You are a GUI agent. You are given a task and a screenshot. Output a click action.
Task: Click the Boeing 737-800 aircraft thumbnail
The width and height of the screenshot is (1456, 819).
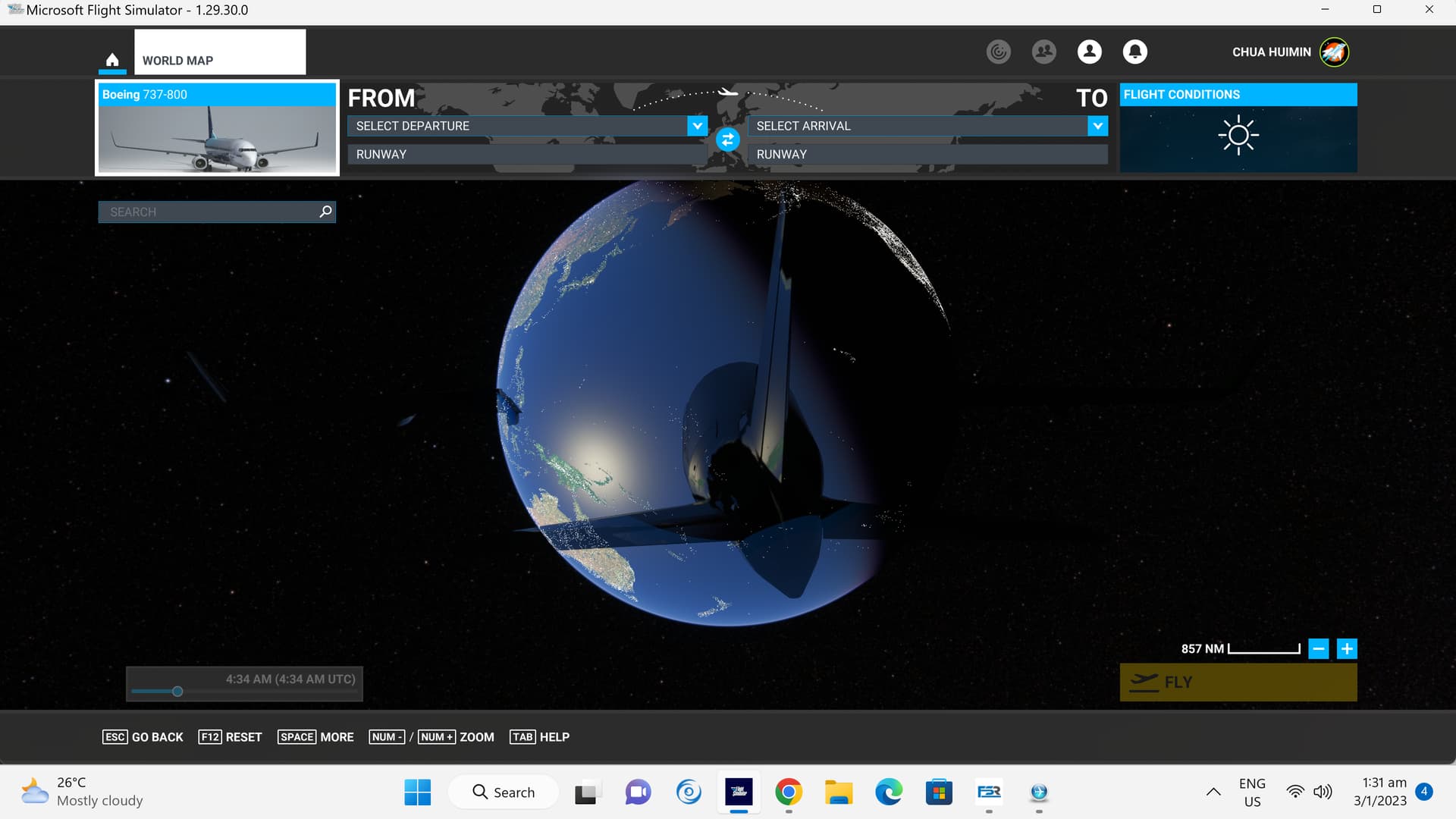click(217, 129)
